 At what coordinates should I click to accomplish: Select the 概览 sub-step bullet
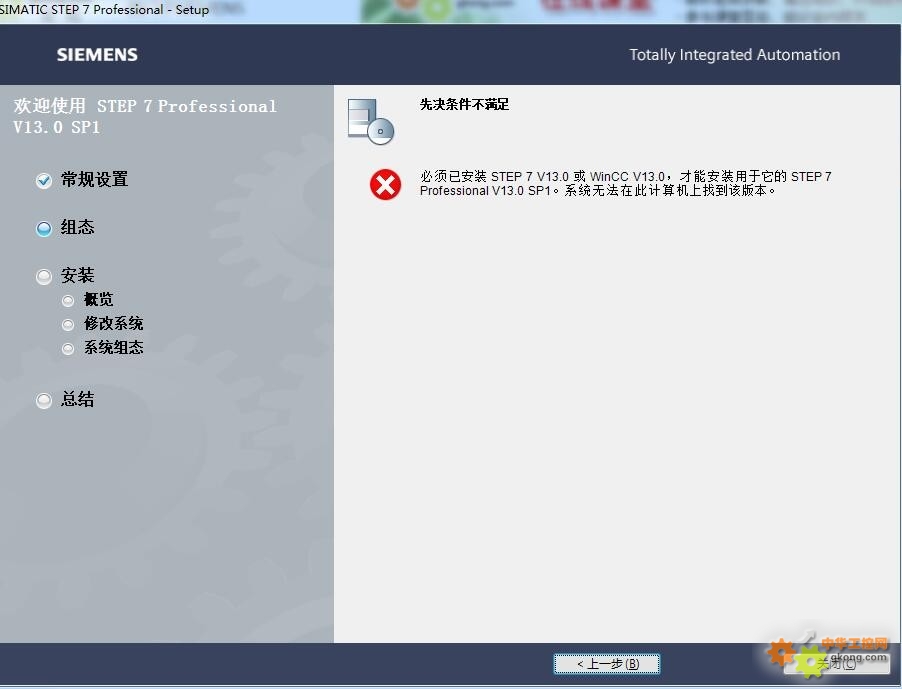point(68,300)
